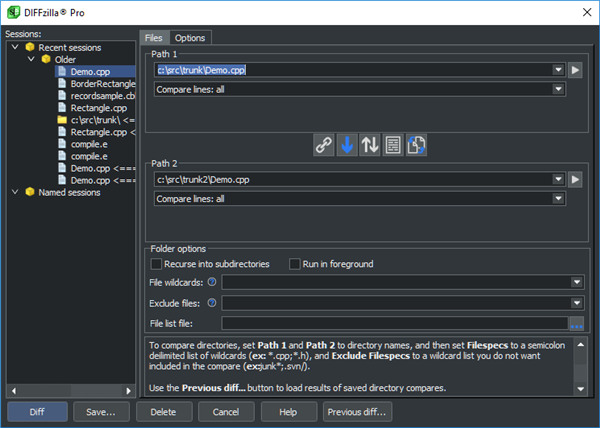The height and width of the screenshot is (428, 600).
Task: Click the arrow button beside Path 1
Action: coord(576,70)
